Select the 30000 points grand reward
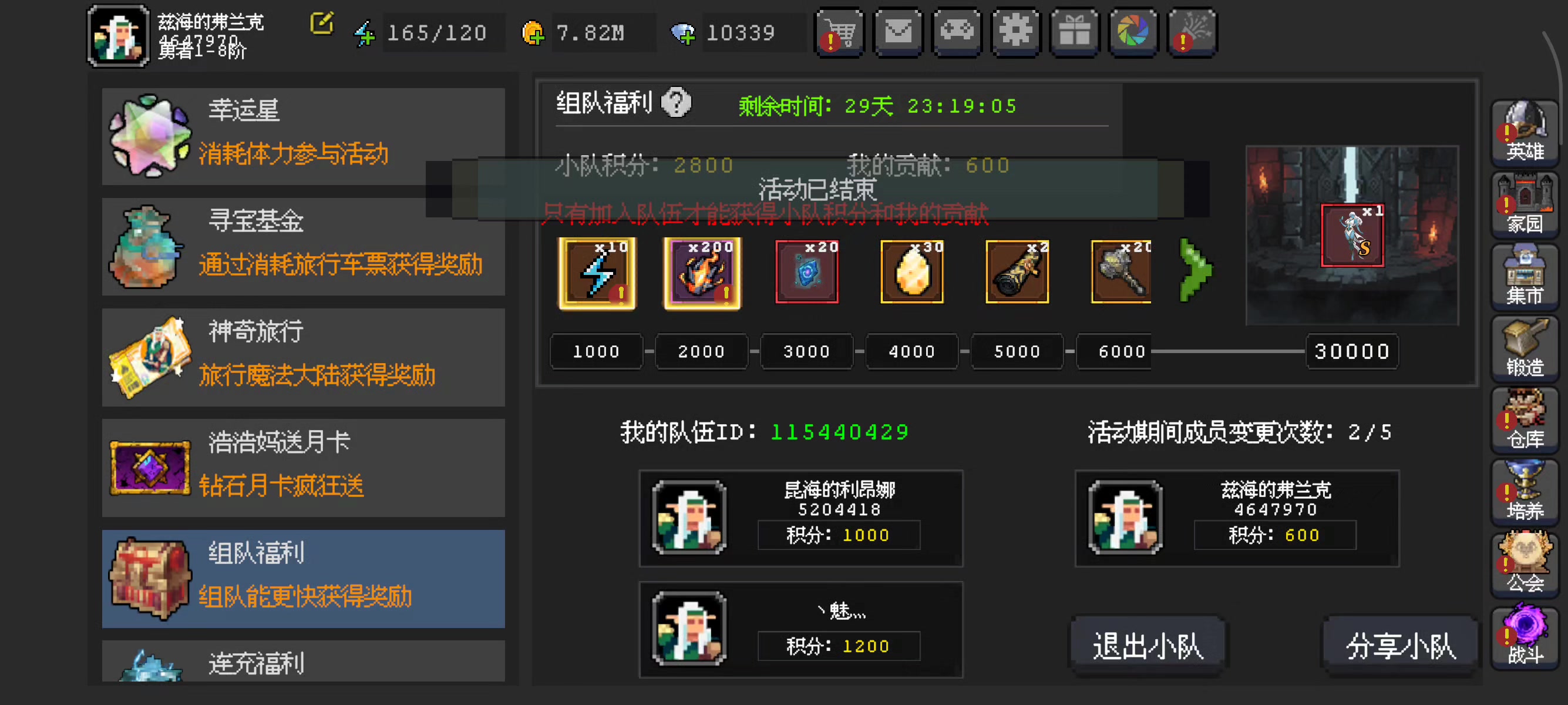 tap(1352, 235)
